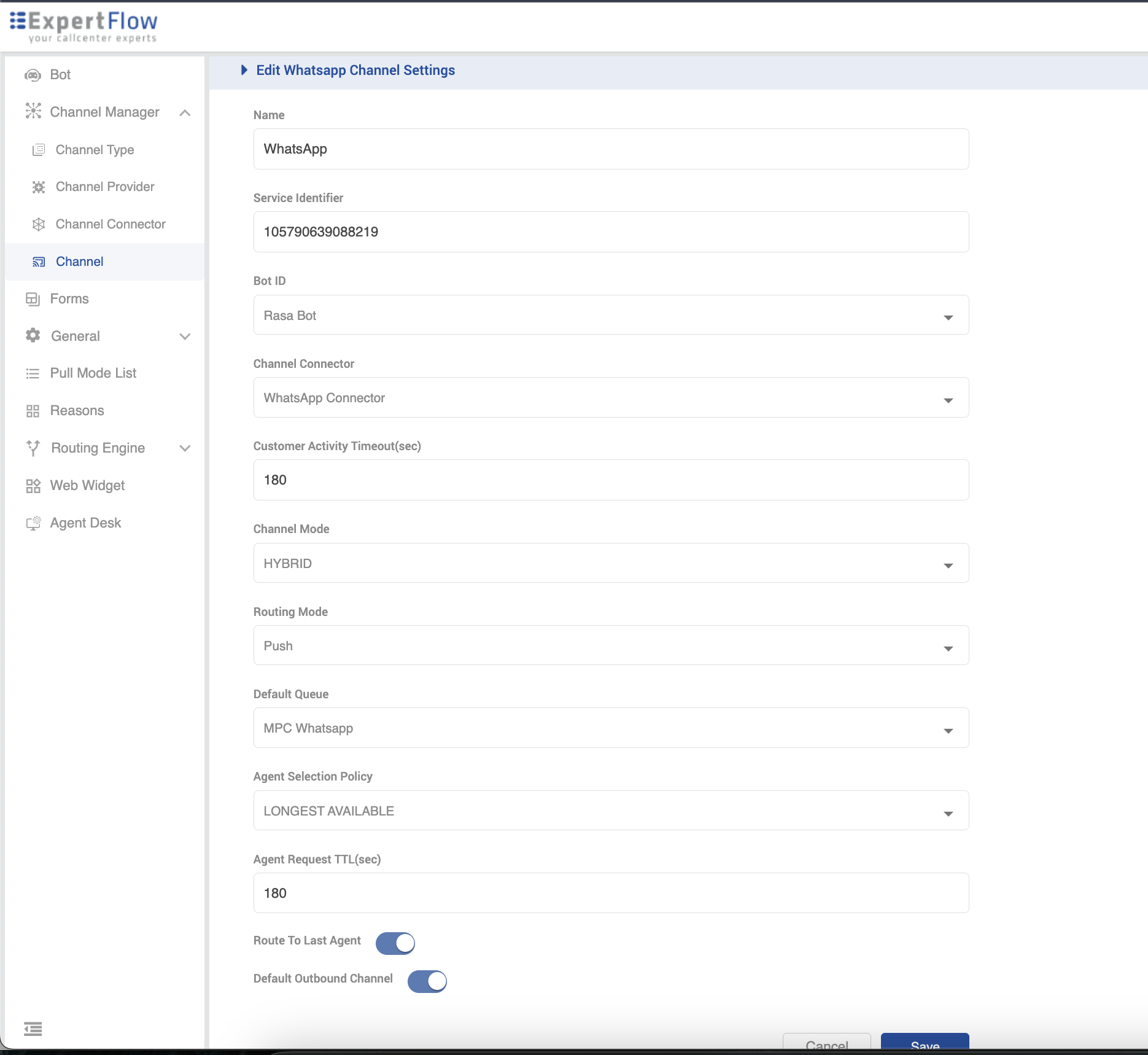This screenshot has width=1148, height=1055.
Task: Expand the Routing Engine submenu
Action: click(x=185, y=448)
